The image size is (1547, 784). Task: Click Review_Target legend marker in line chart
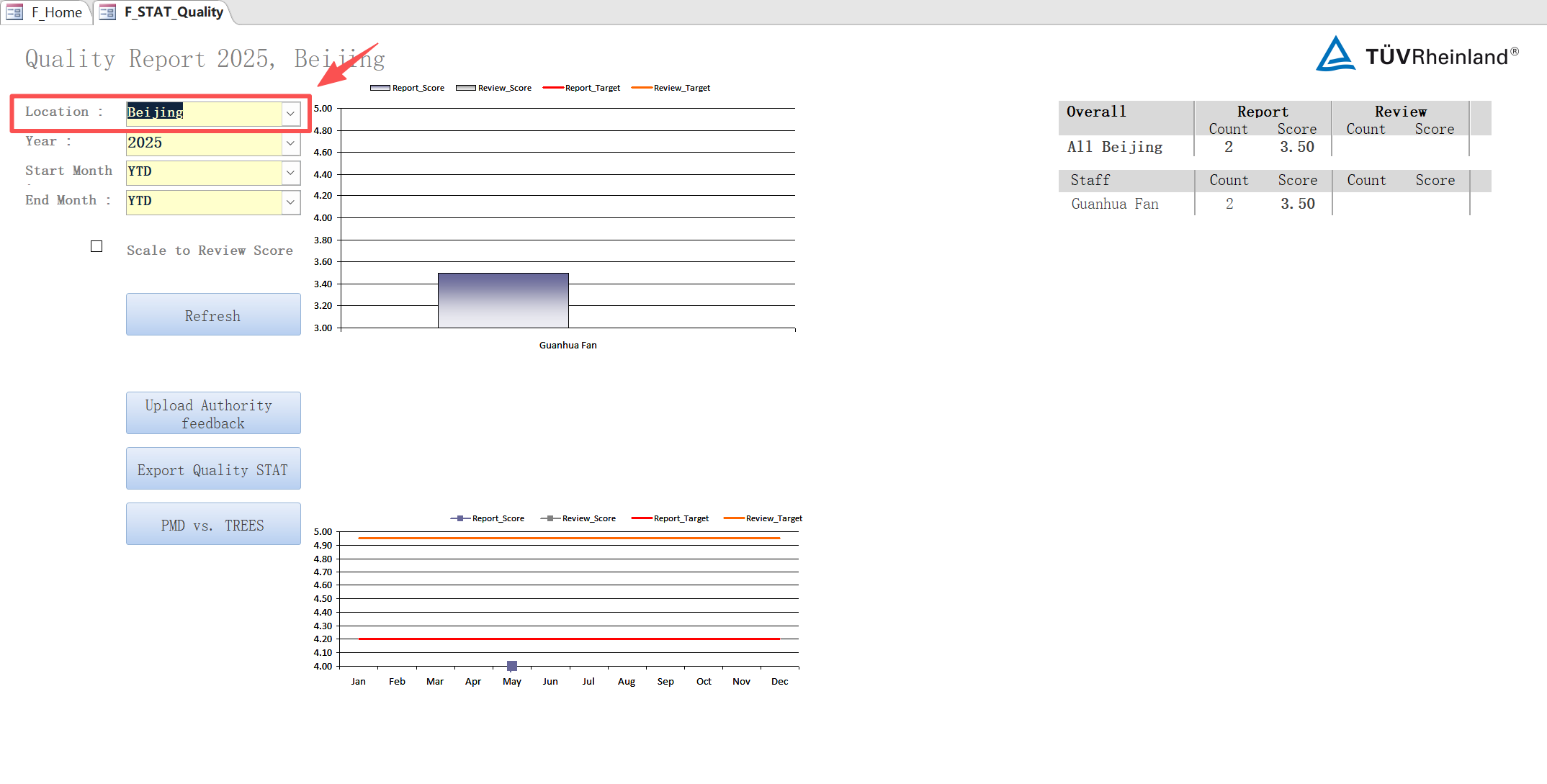click(733, 518)
